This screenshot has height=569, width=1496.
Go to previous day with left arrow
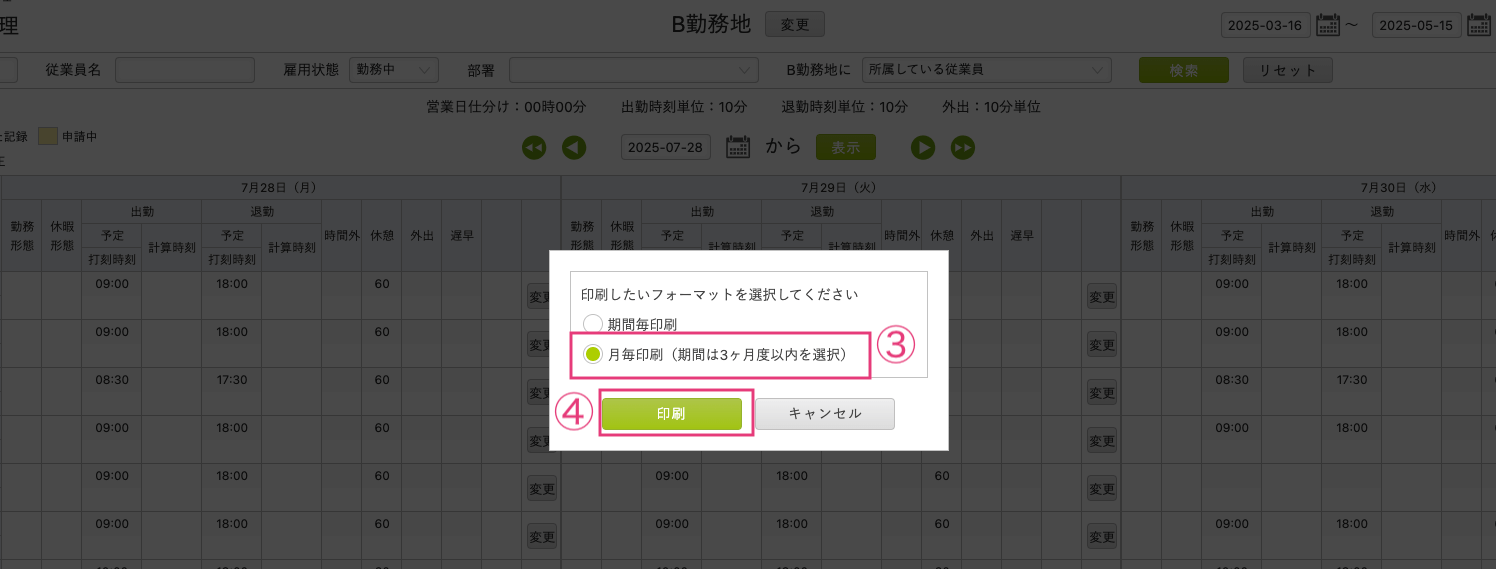573,147
